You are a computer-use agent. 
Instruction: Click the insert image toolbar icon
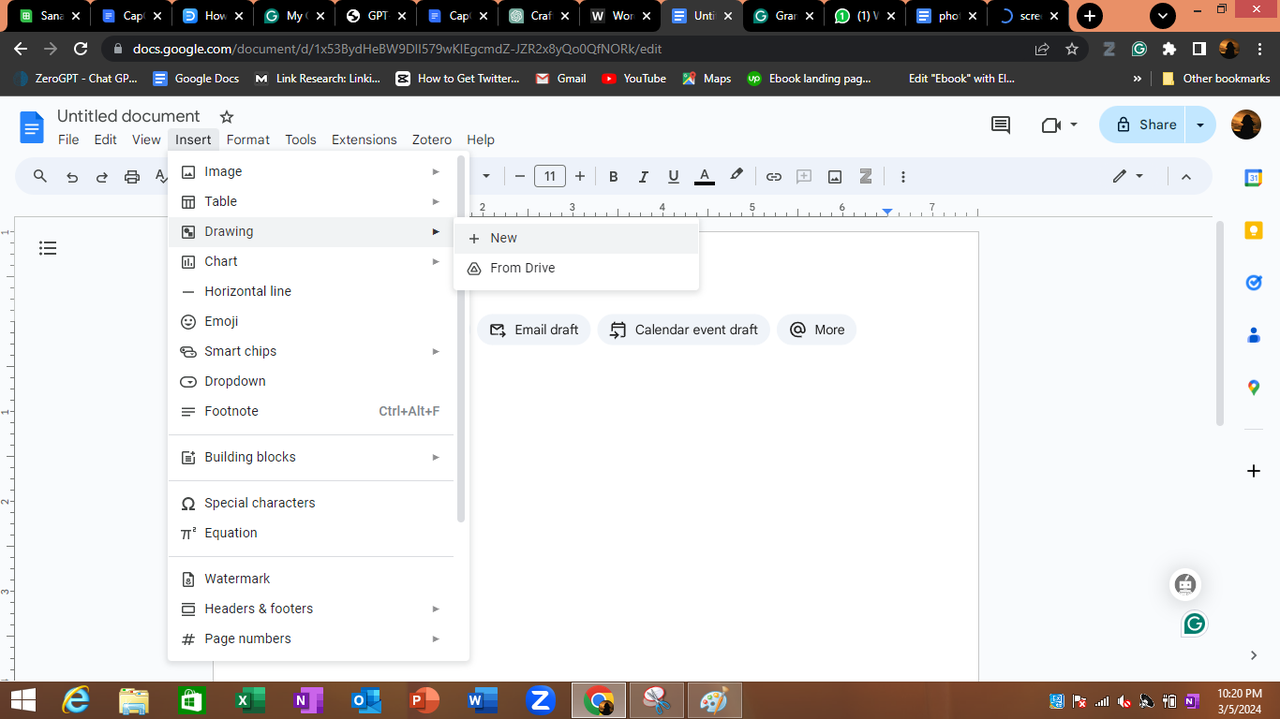pyautogui.click(x=834, y=177)
